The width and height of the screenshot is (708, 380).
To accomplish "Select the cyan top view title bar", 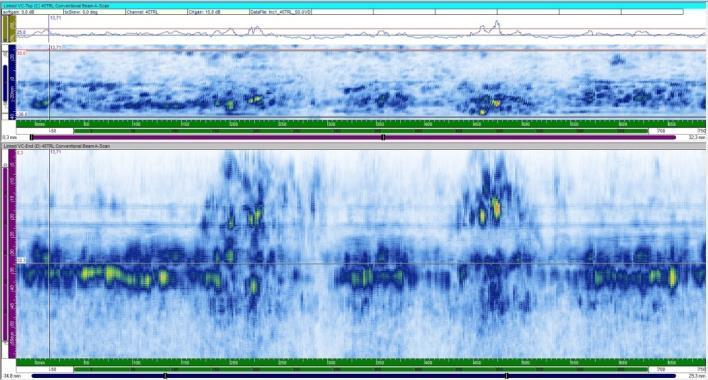I will [x=354, y=5].
